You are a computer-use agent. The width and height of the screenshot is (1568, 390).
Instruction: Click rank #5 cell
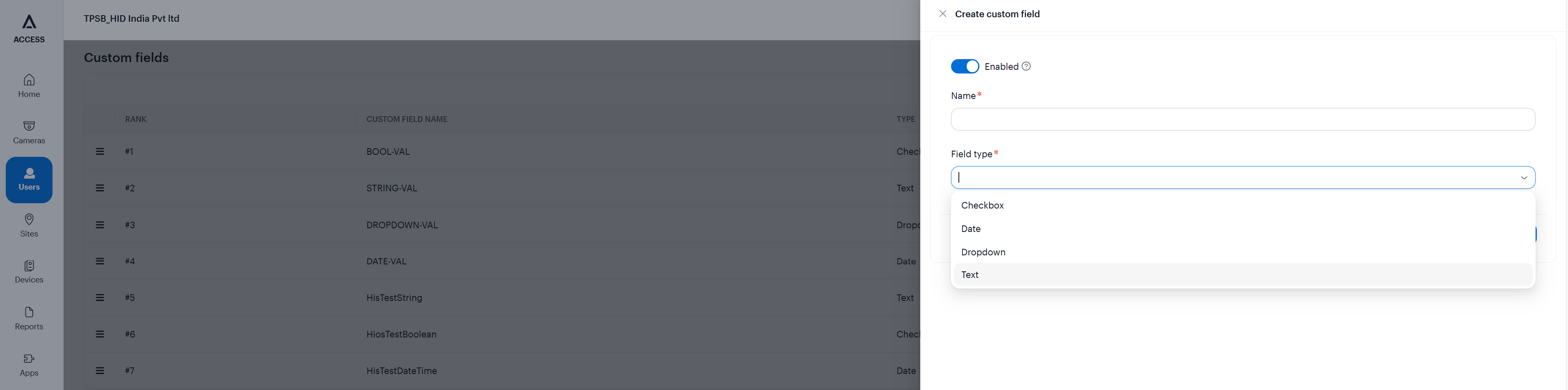[130, 298]
